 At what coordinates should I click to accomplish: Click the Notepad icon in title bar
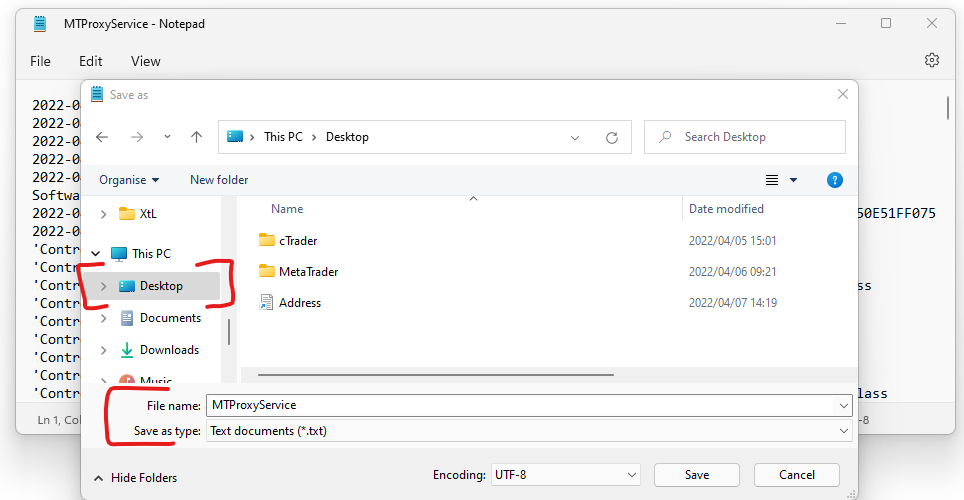(x=40, y=24)
